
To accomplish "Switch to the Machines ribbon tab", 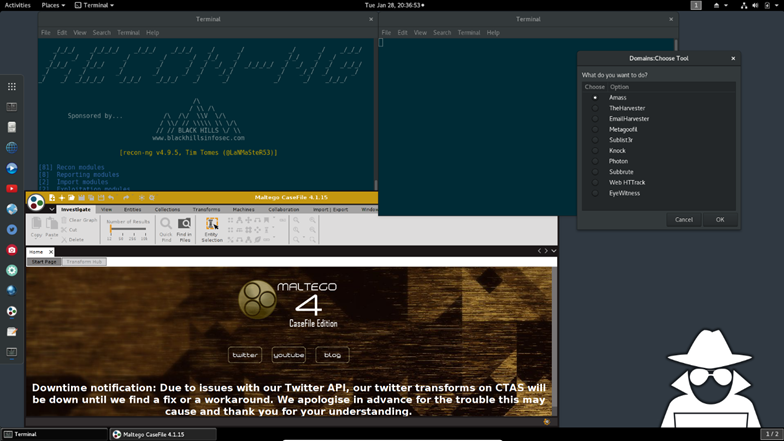I will click(244, 210).
